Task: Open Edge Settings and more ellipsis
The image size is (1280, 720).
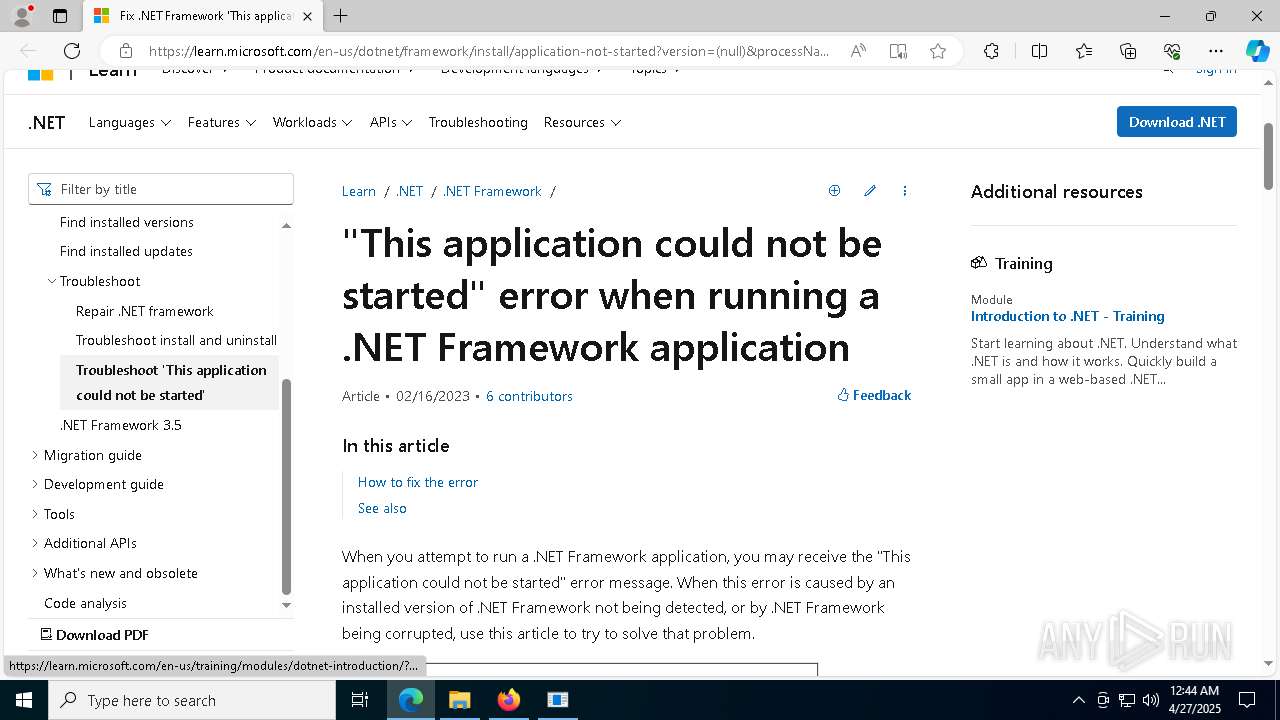Action: [x=1216, y=51]
